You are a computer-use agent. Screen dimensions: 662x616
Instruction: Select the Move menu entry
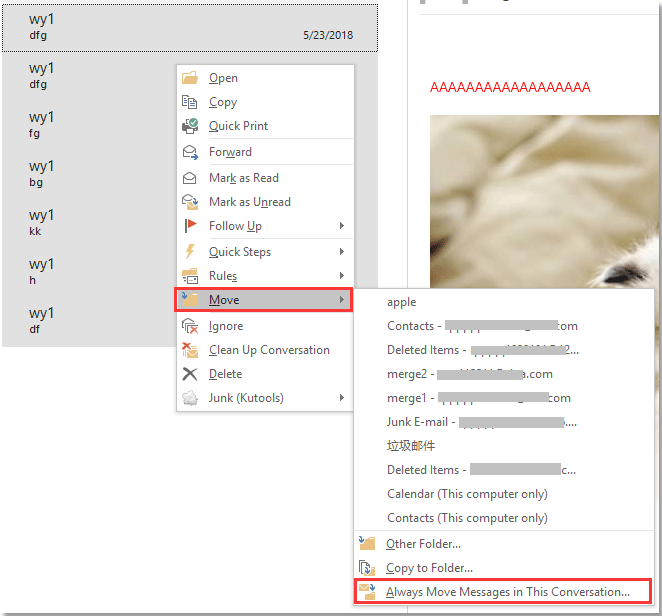click(264, 300)
